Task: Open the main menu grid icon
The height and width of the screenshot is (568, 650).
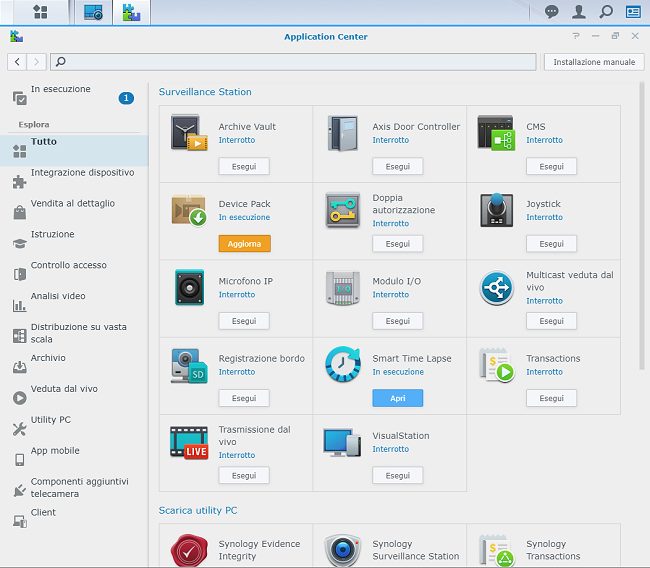Action: point(40,12)
